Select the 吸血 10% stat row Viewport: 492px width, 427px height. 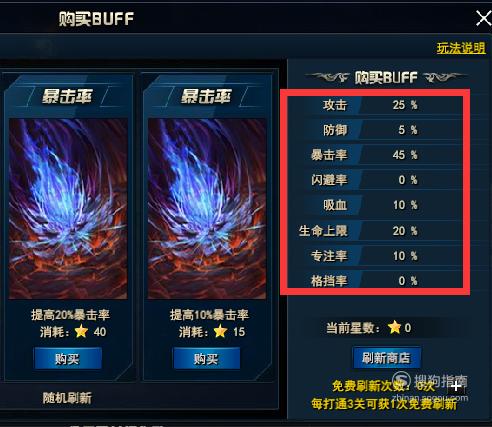(375, 205)
